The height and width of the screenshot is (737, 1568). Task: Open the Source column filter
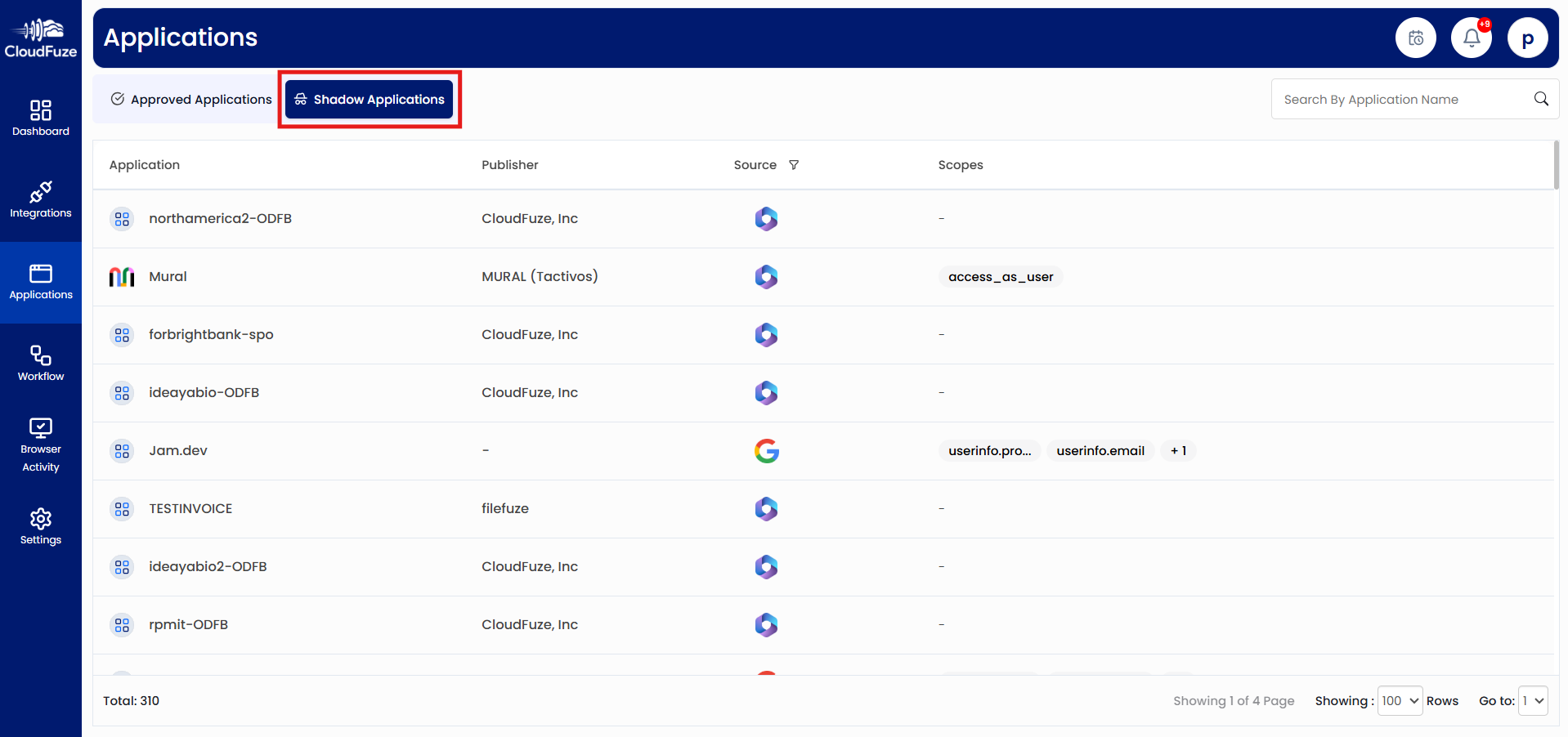(794, 164)
